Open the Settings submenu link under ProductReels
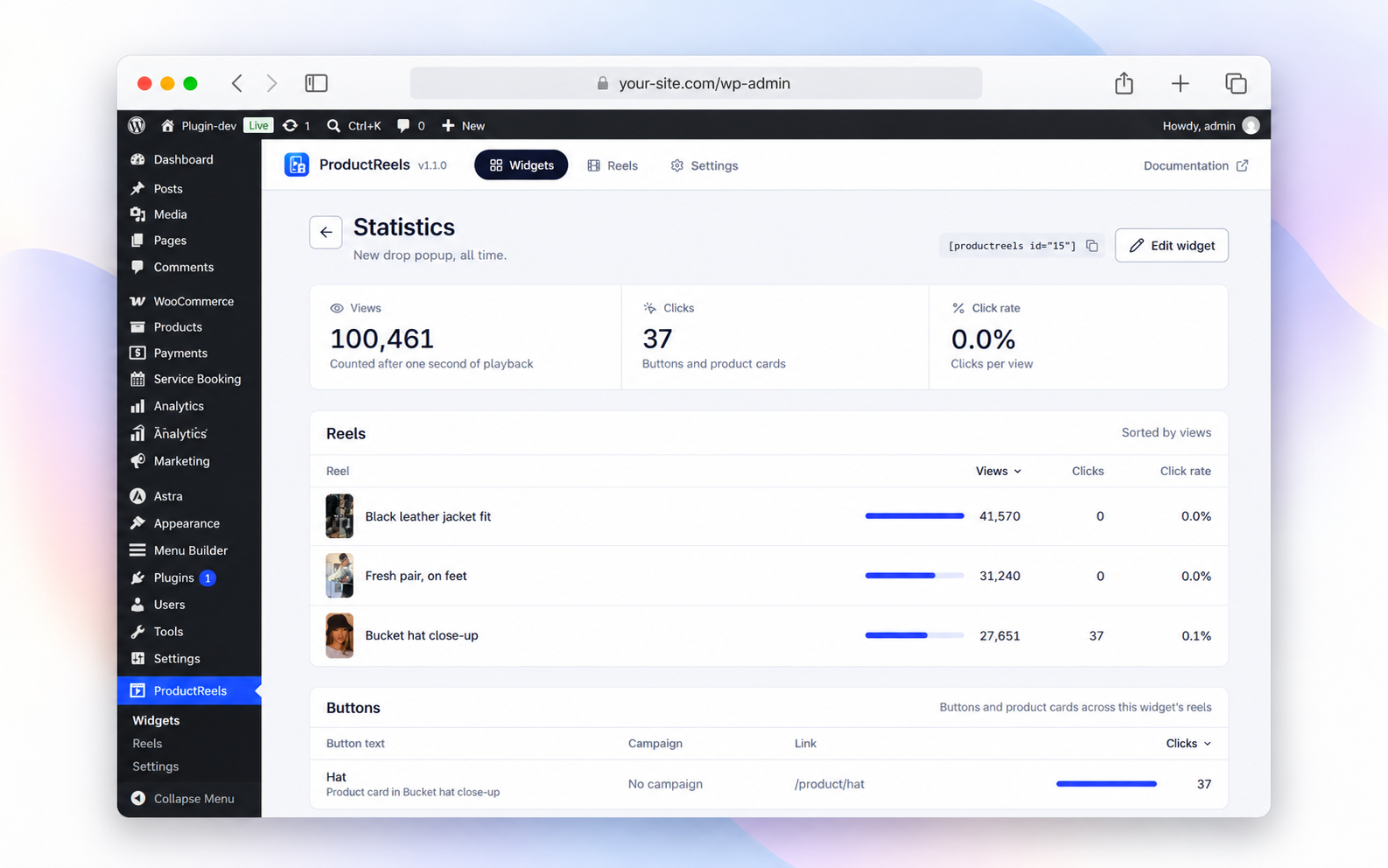This screenshot has height=868, width=1388. [x=156, y=766]
